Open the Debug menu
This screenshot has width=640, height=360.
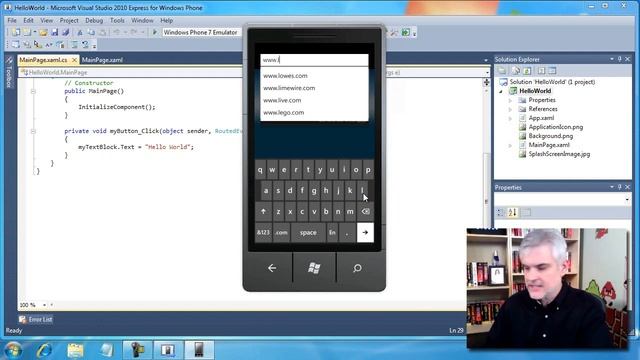coord(94,20)
